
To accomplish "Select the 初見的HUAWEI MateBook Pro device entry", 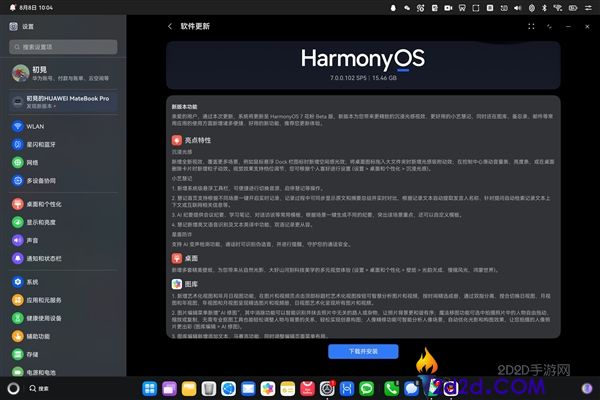I will pos(63,101).
